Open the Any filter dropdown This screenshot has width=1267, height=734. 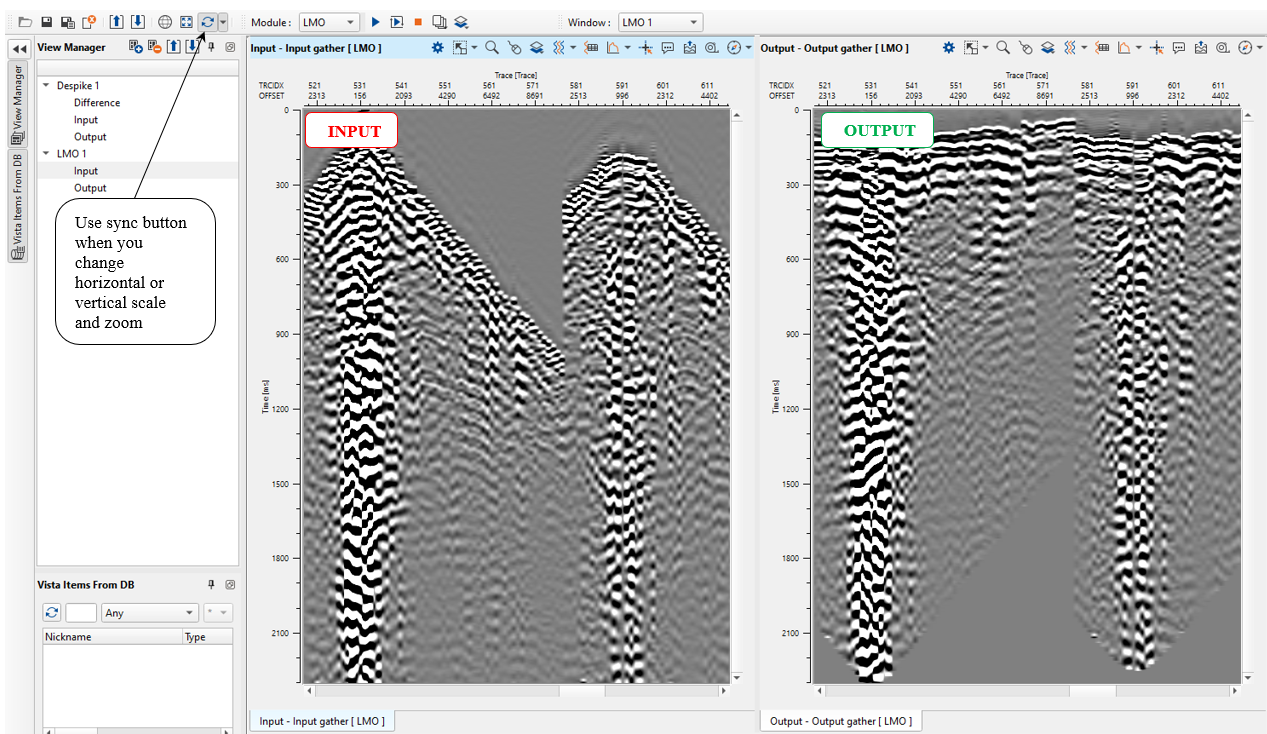(x=150, y=613)
